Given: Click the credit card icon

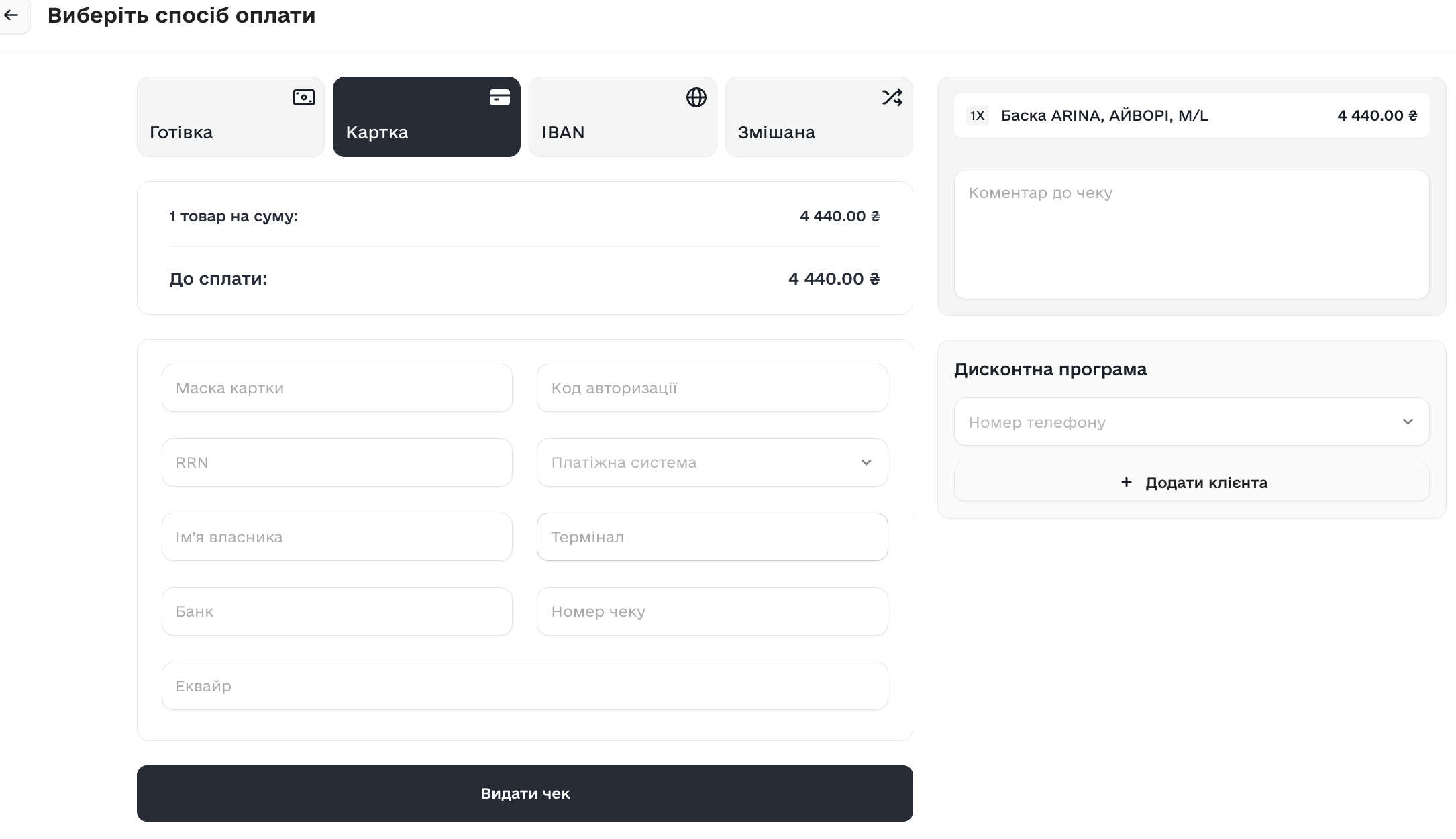Looking at the screenshot, I should (499, 98).
